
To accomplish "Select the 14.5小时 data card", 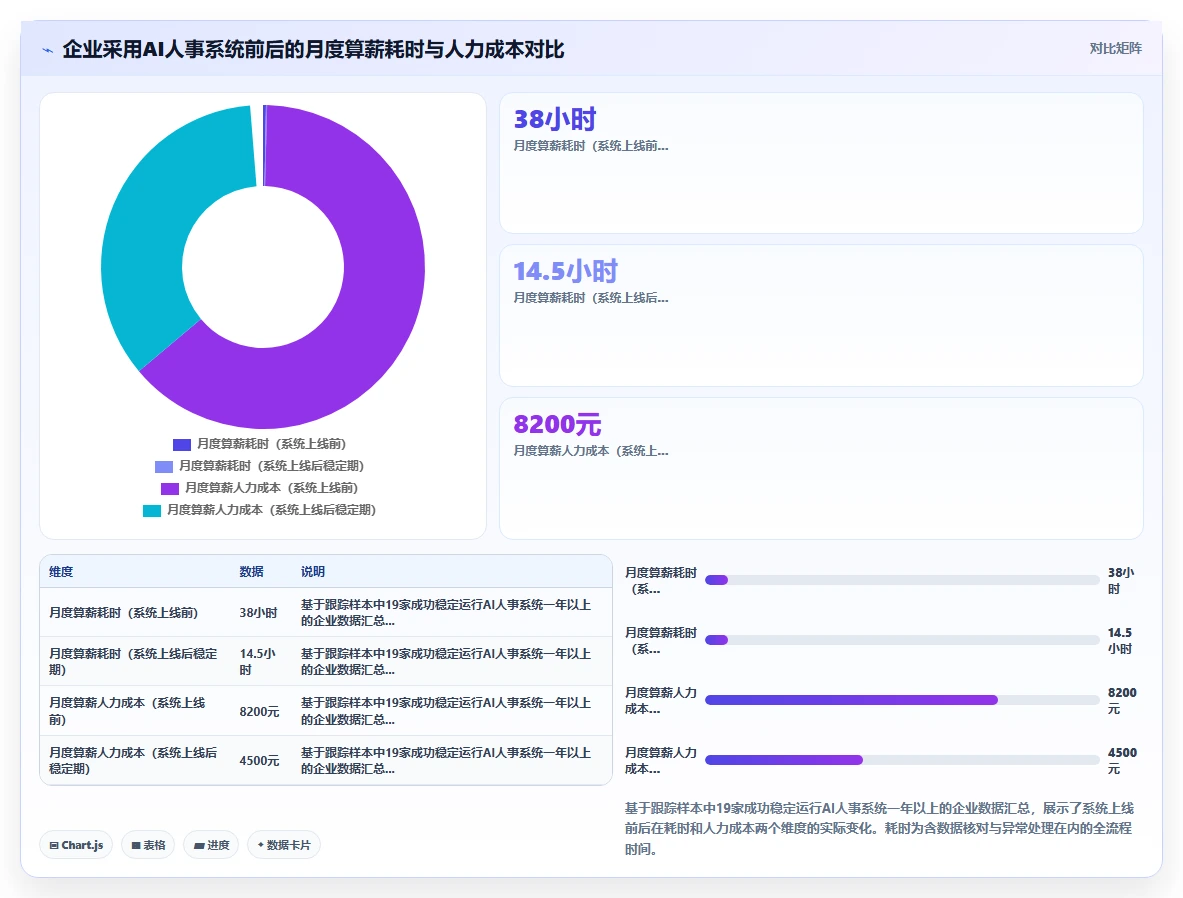I will click(821, 315).
